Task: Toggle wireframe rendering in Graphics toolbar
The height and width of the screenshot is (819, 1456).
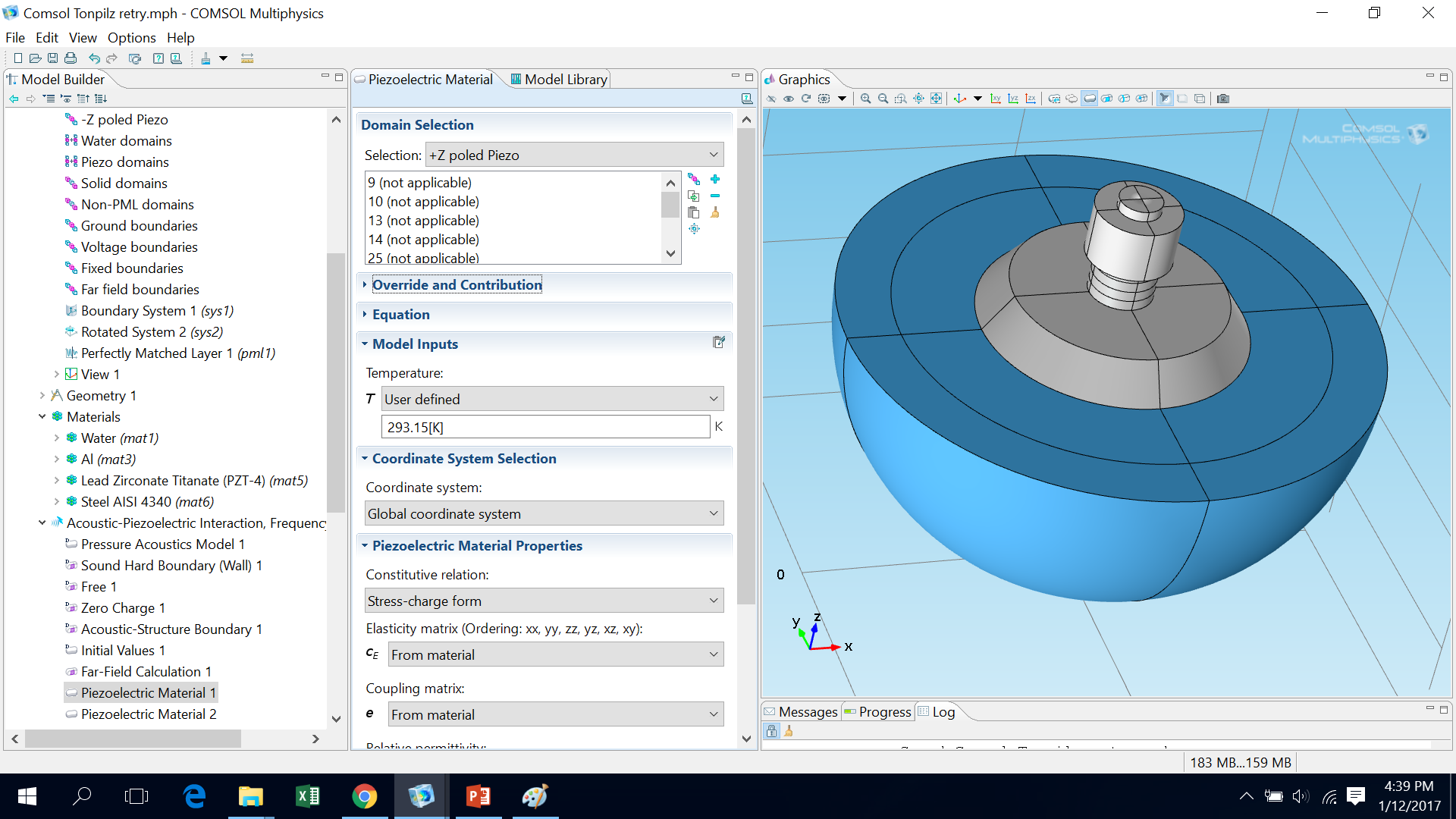Action: (x=1200, y=99)
